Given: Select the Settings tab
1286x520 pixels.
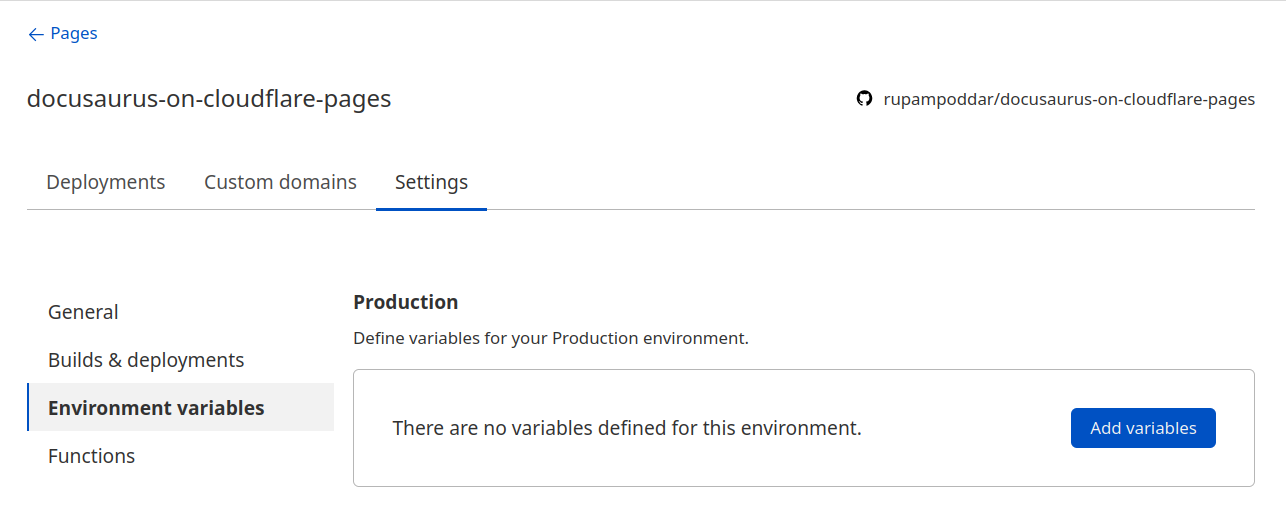Looking at the screenshot, I should tap(431, 182).
